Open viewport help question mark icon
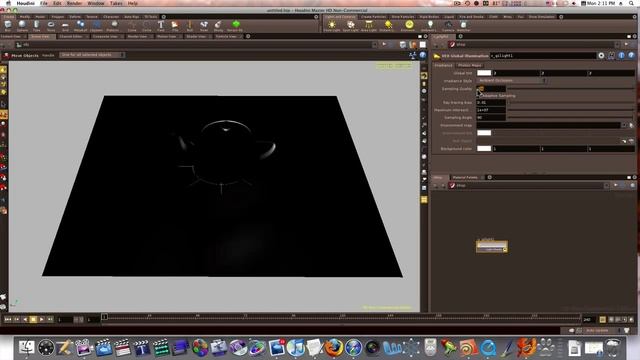 click(x=422, y=55)
